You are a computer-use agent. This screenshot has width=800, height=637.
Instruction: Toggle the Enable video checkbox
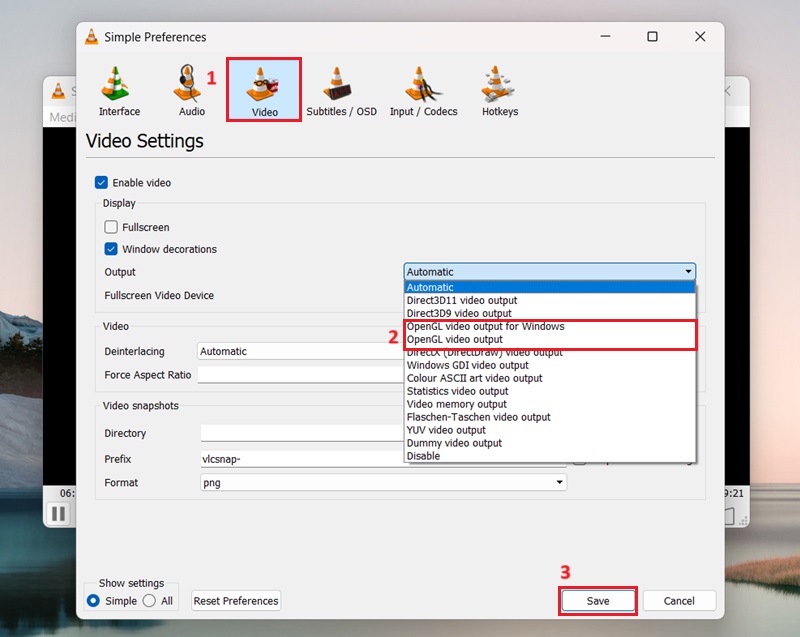101,183
